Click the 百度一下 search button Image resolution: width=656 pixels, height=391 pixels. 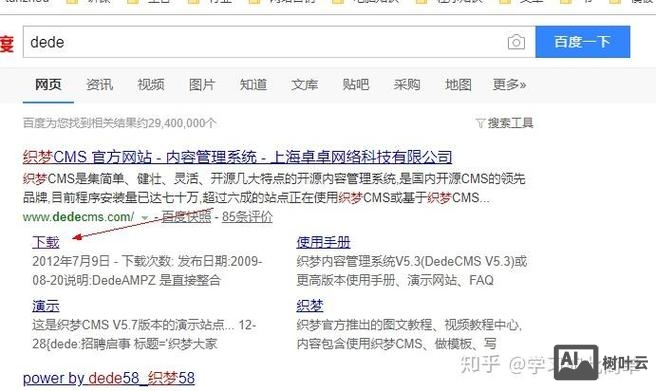pos(582,42)
